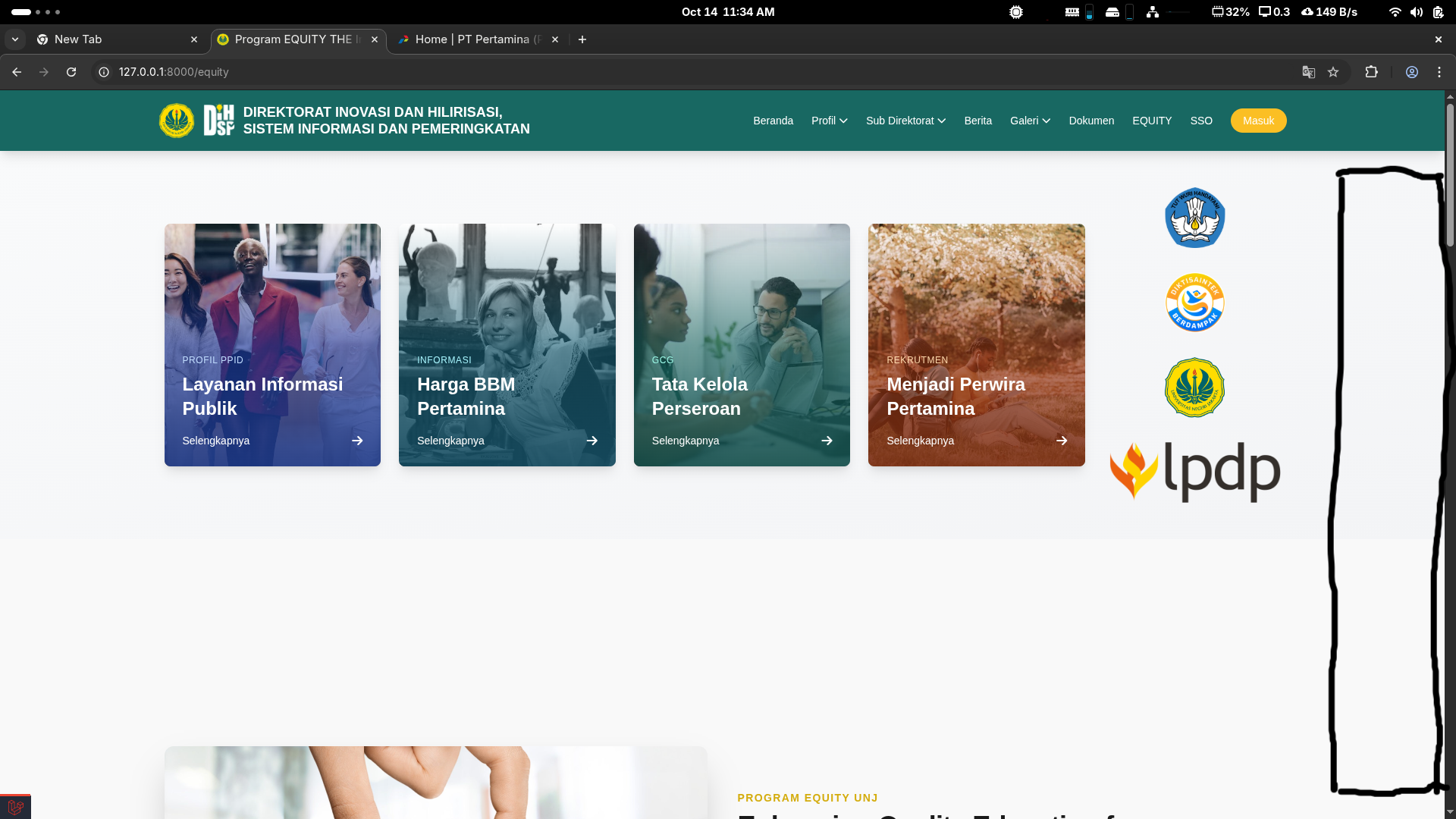Click arrow on Harga BBM Pertamina card
The height and width of the screenshot is (819, 1456).
tap(592, 441)
